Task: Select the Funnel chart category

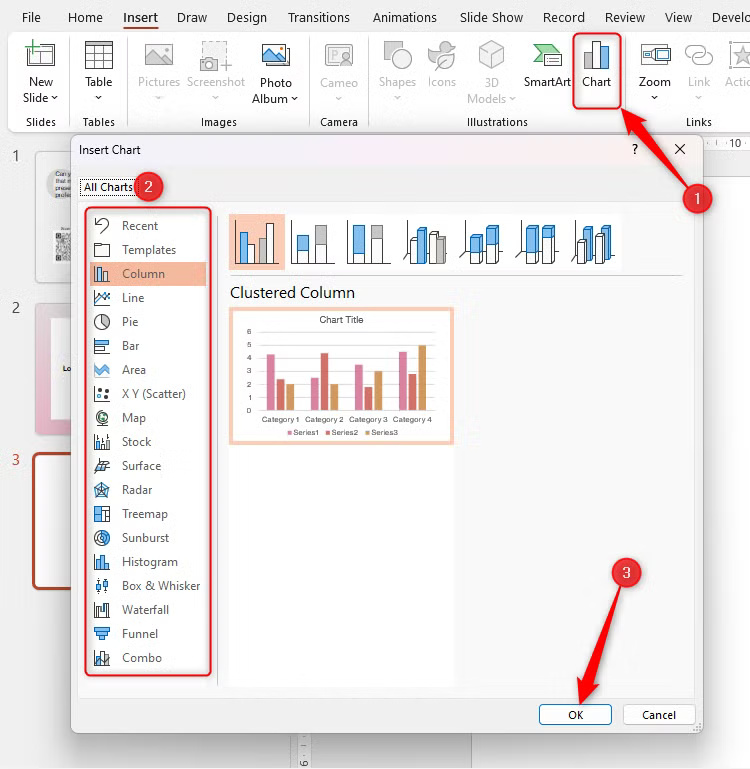Action: point(148,634)
